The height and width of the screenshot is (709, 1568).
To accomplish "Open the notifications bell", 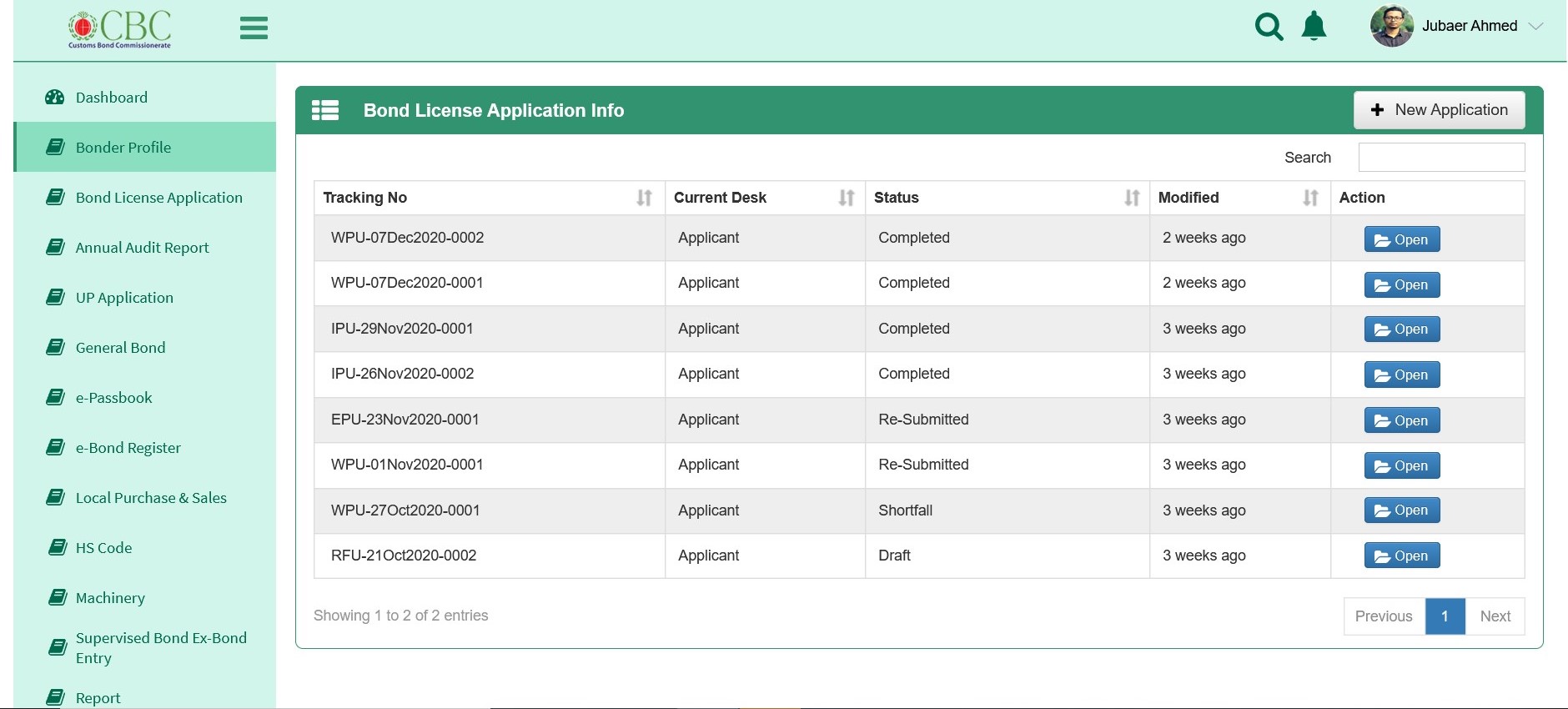I will (1314, 27).
